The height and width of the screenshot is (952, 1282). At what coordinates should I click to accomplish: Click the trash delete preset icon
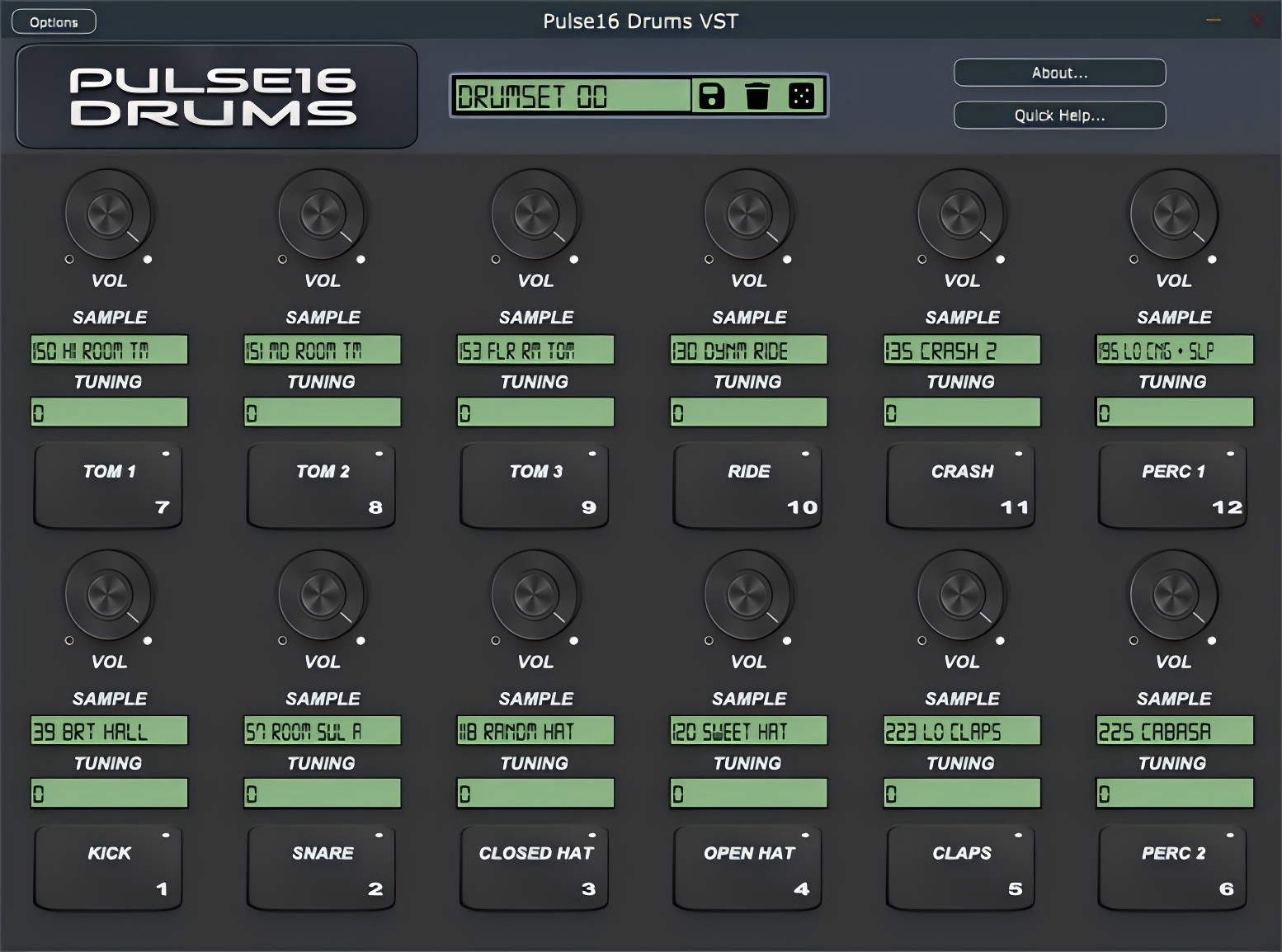(756, 97)
